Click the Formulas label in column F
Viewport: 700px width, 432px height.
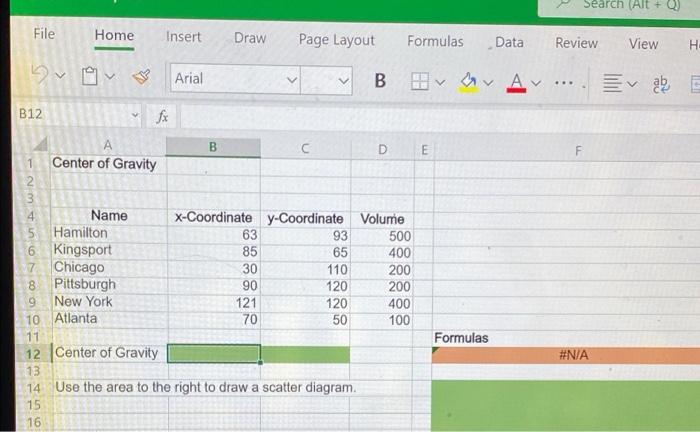(x=461, y=338)
